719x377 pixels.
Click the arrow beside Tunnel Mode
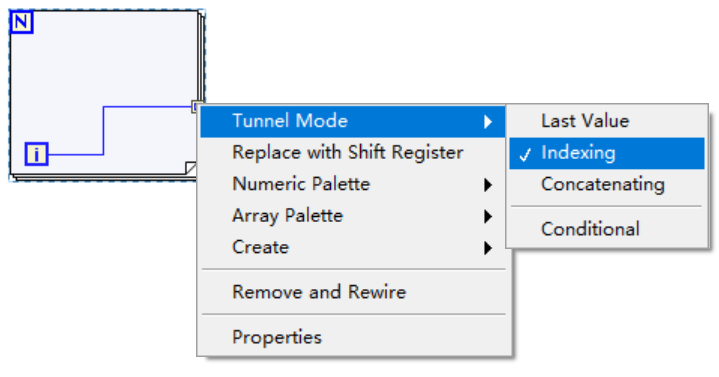[x=488, y=122]
